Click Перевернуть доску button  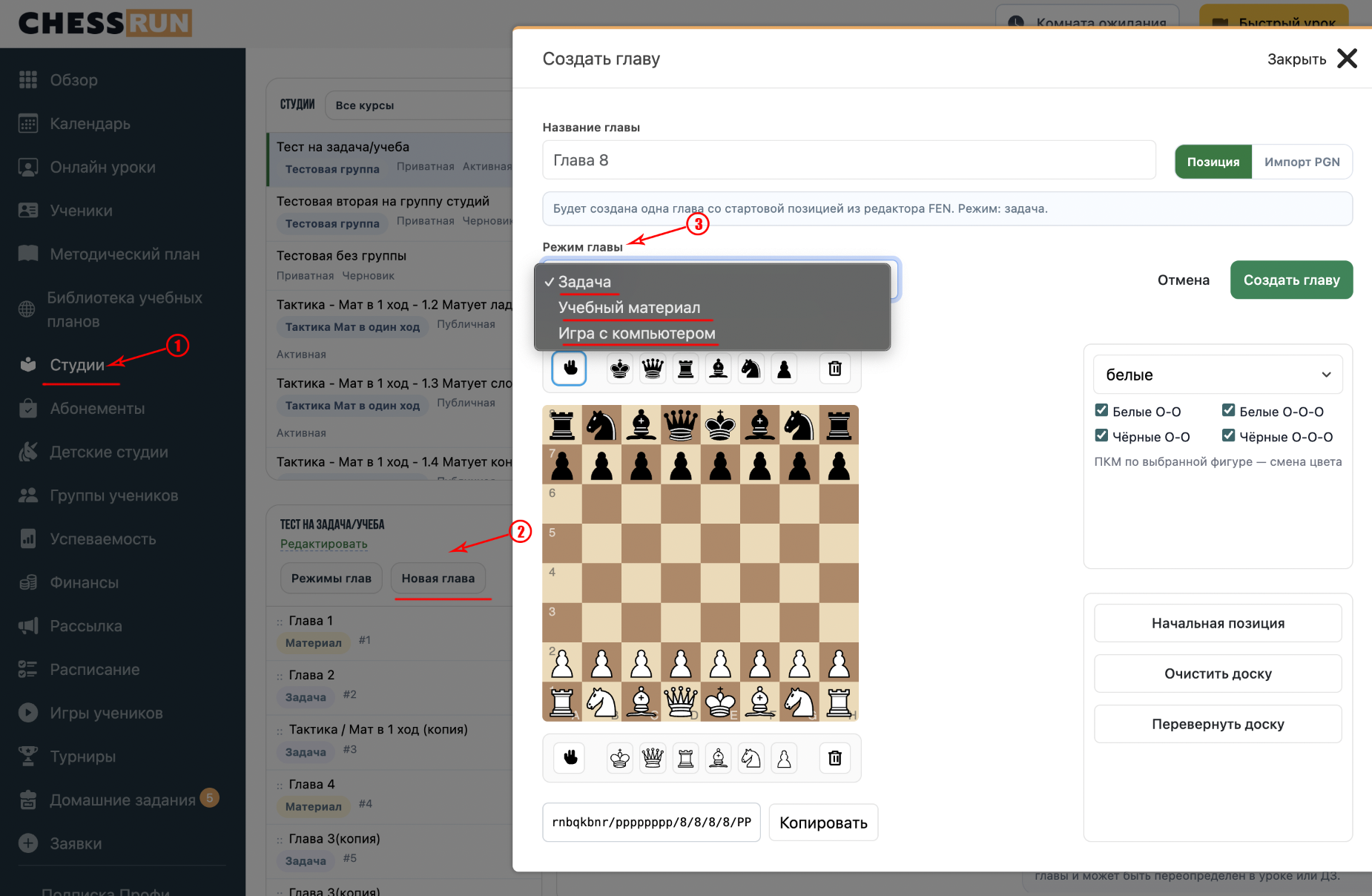(1218, 724)
